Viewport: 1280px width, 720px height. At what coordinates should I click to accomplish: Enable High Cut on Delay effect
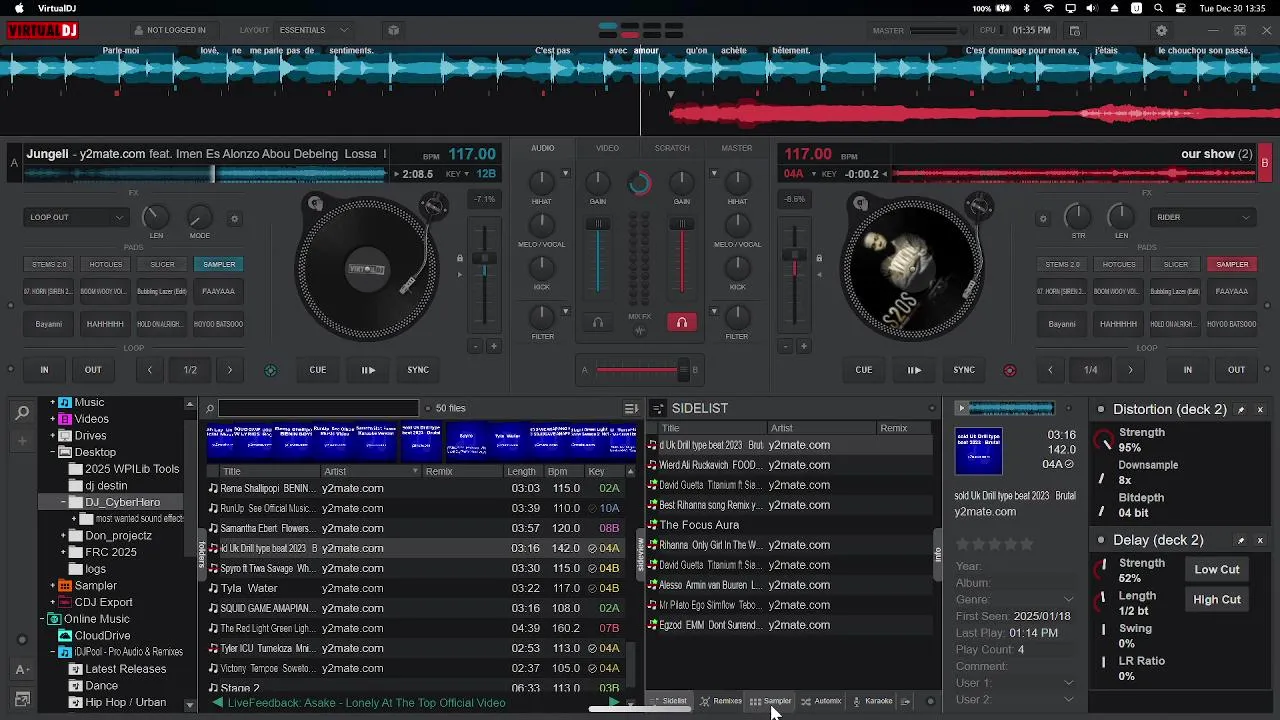click(1217, 599)
